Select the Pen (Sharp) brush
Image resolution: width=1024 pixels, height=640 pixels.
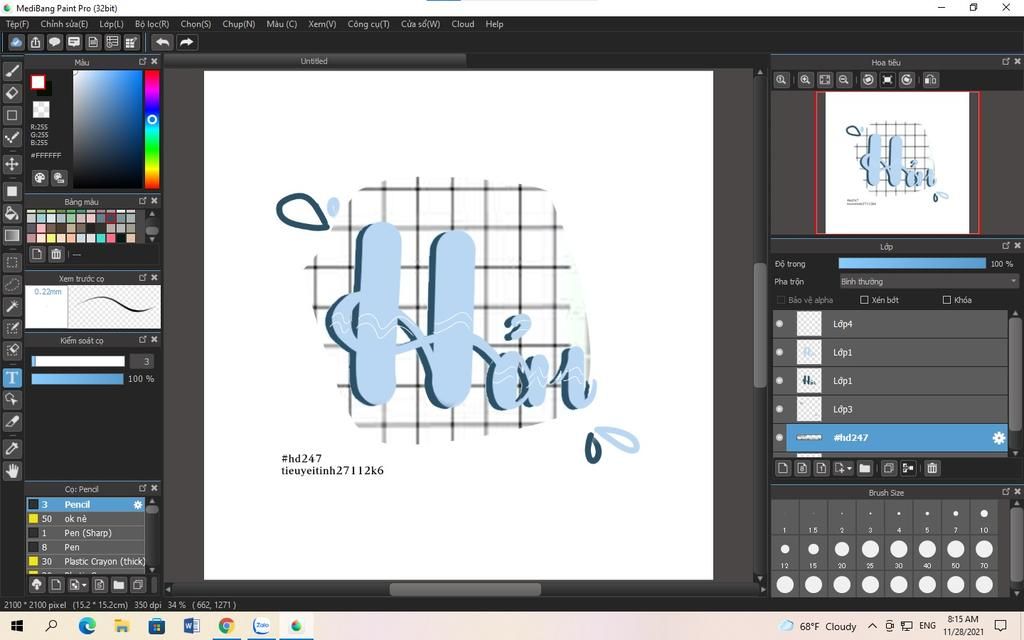click(x=86, y=533)
